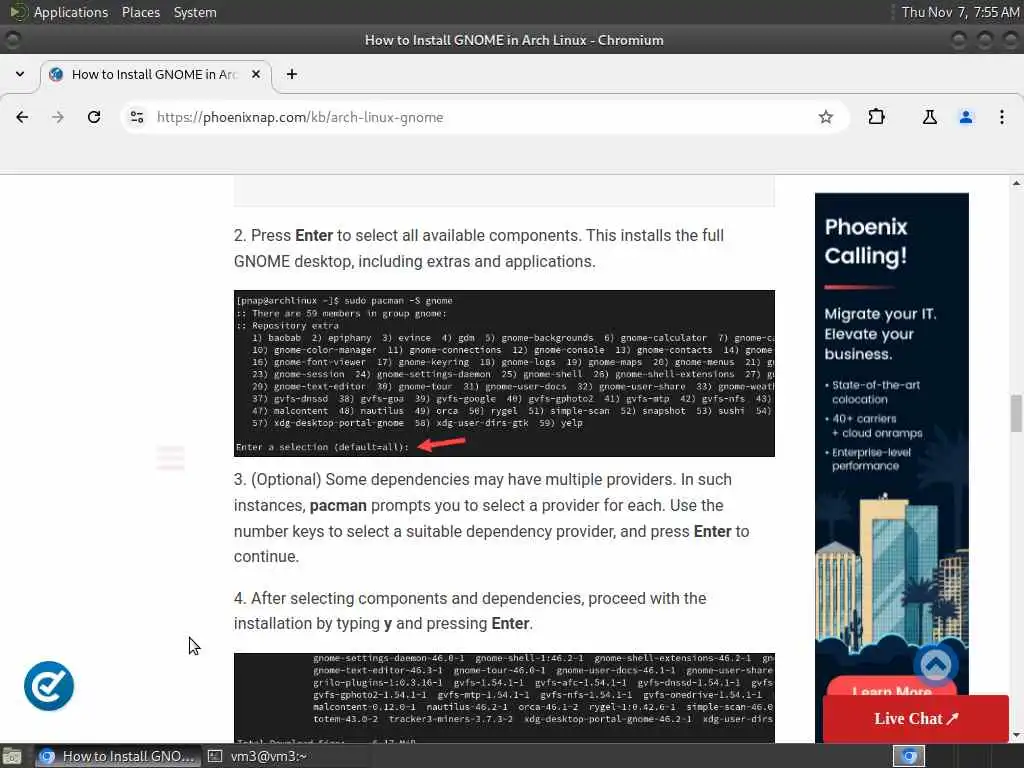
Task: Close the GNOME in Arch tab
Action: click(256, 74)
